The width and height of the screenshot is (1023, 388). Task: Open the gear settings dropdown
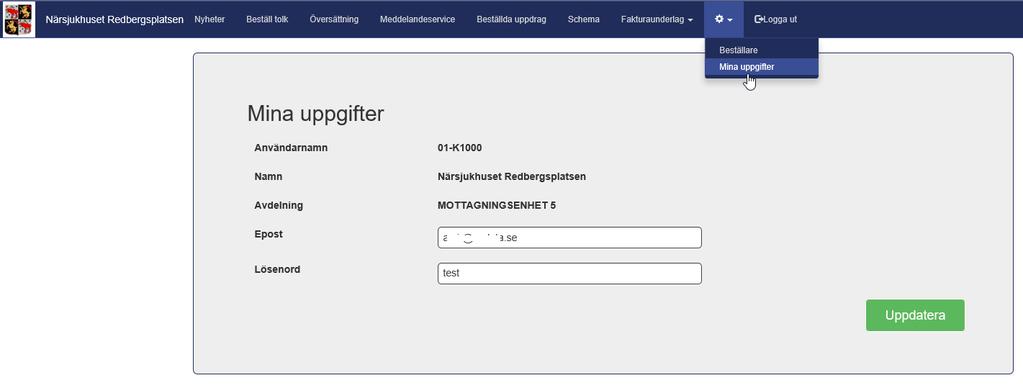[x=724, y=19]
